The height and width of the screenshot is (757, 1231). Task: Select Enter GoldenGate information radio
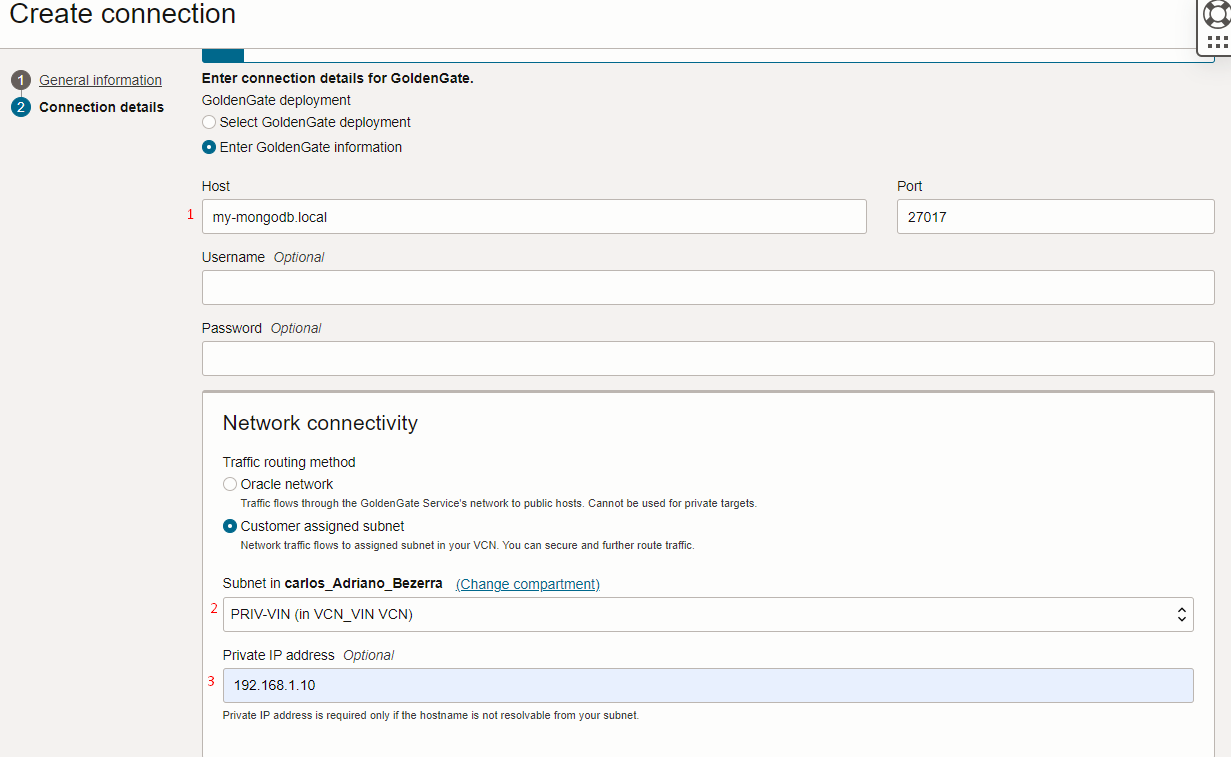point(209,147)
